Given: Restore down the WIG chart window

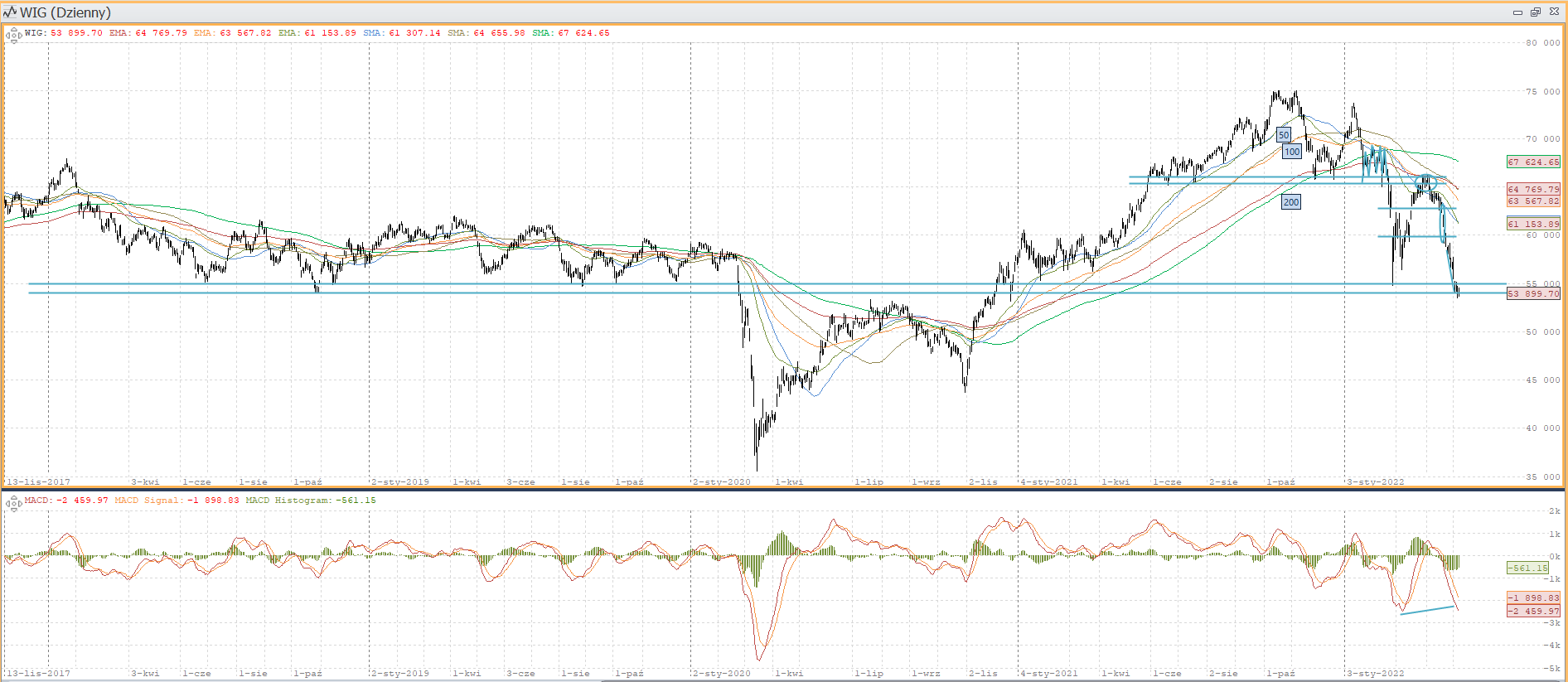Looking at the screenshot, I should click(1535, 12).
